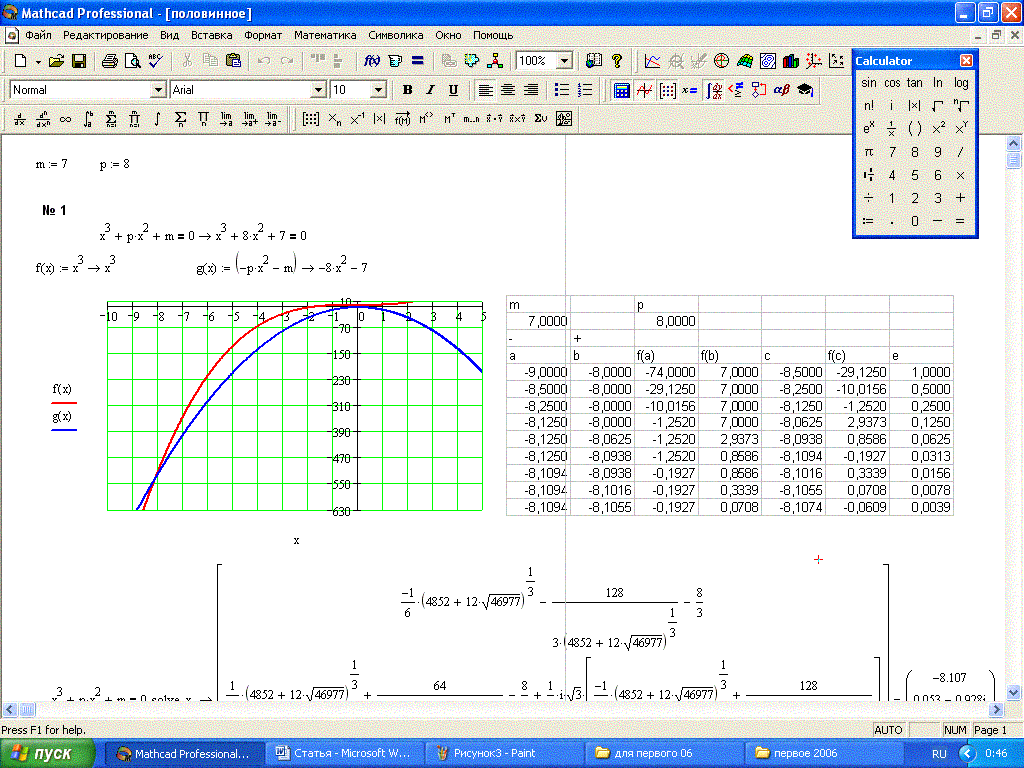The width and height of the screenshot is (1024, 768).
Task: Open the Arial font dropdown
Action: [x=319, y=90]
